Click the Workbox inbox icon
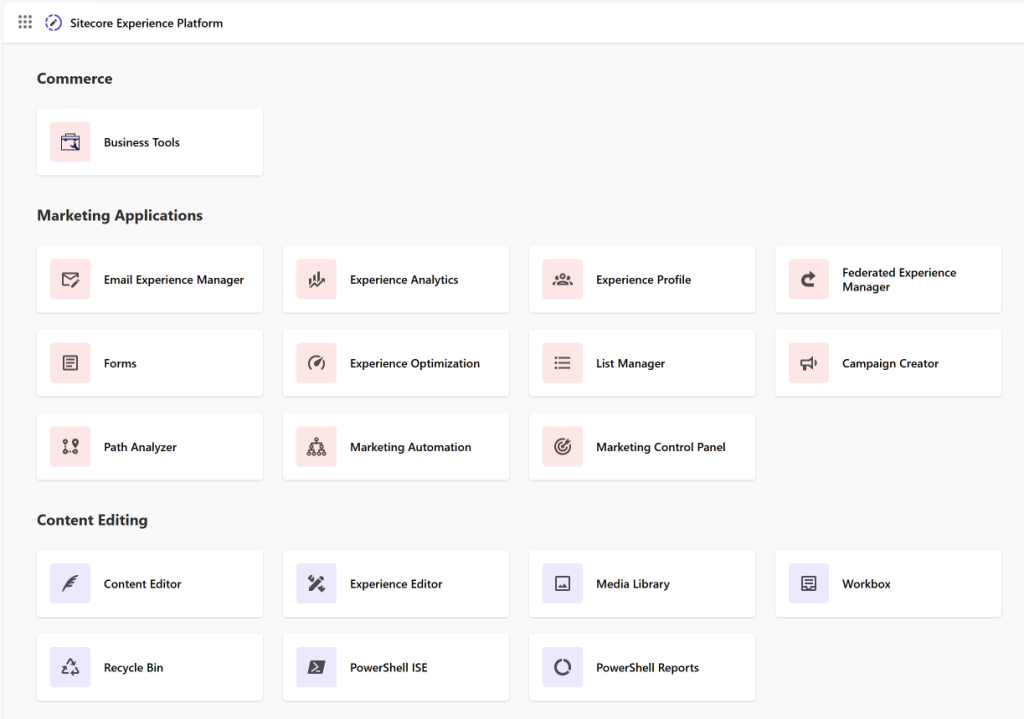The image size is (1024, 719). coord(809,584)
